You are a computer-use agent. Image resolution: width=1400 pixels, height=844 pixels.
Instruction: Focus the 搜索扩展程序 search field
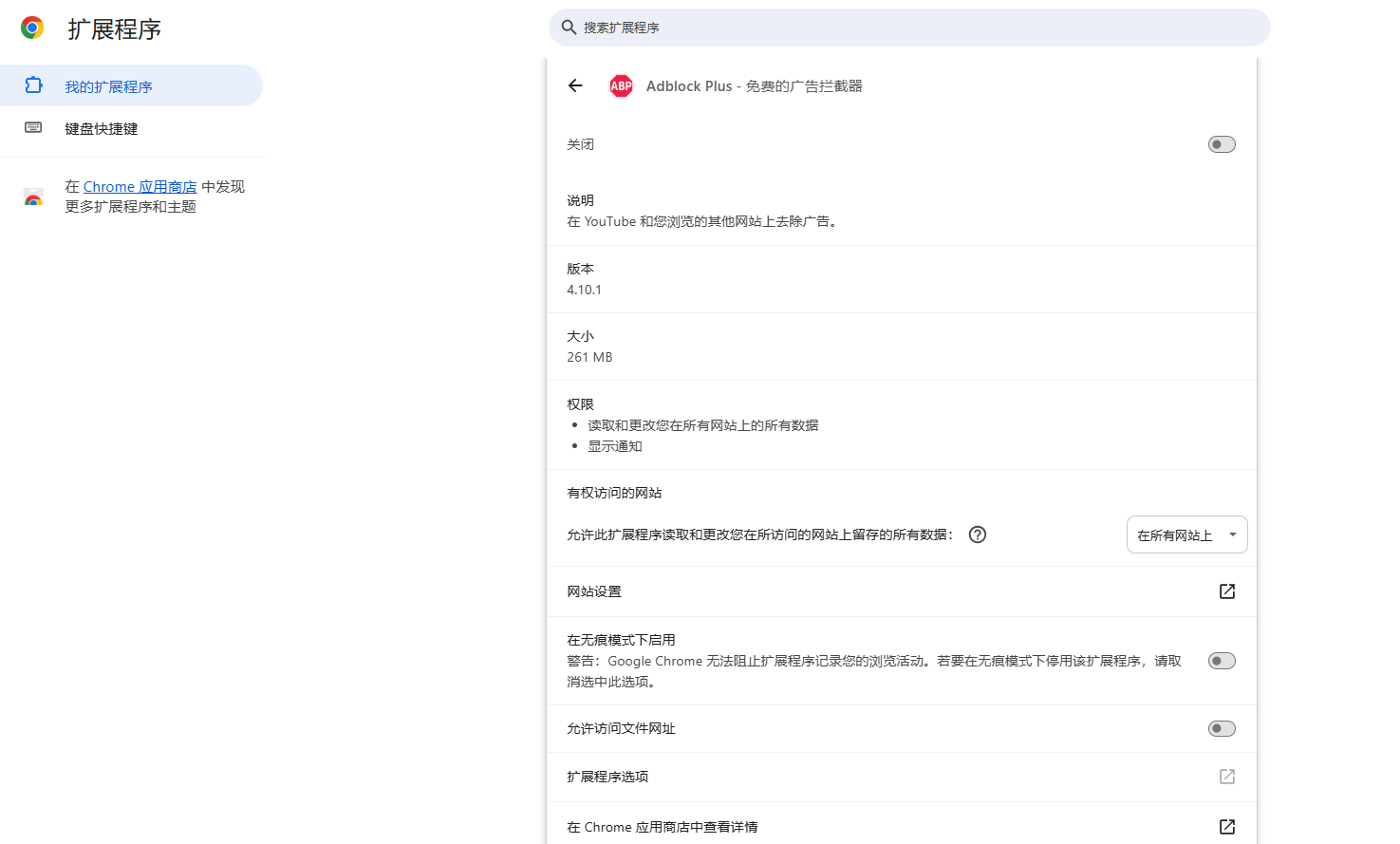tap(909, 28)
